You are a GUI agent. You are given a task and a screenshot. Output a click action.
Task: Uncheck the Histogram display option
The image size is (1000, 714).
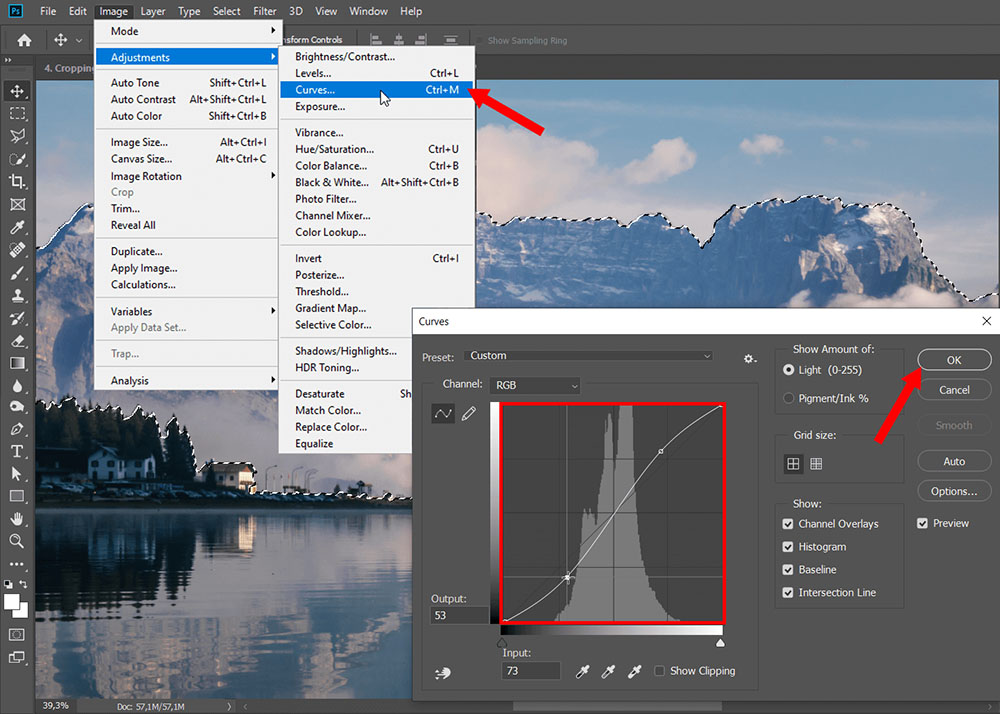tap(787, 546)
